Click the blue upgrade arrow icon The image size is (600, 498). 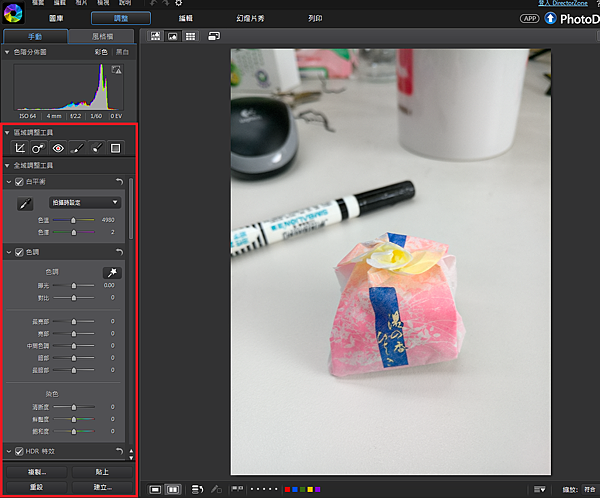550,18
